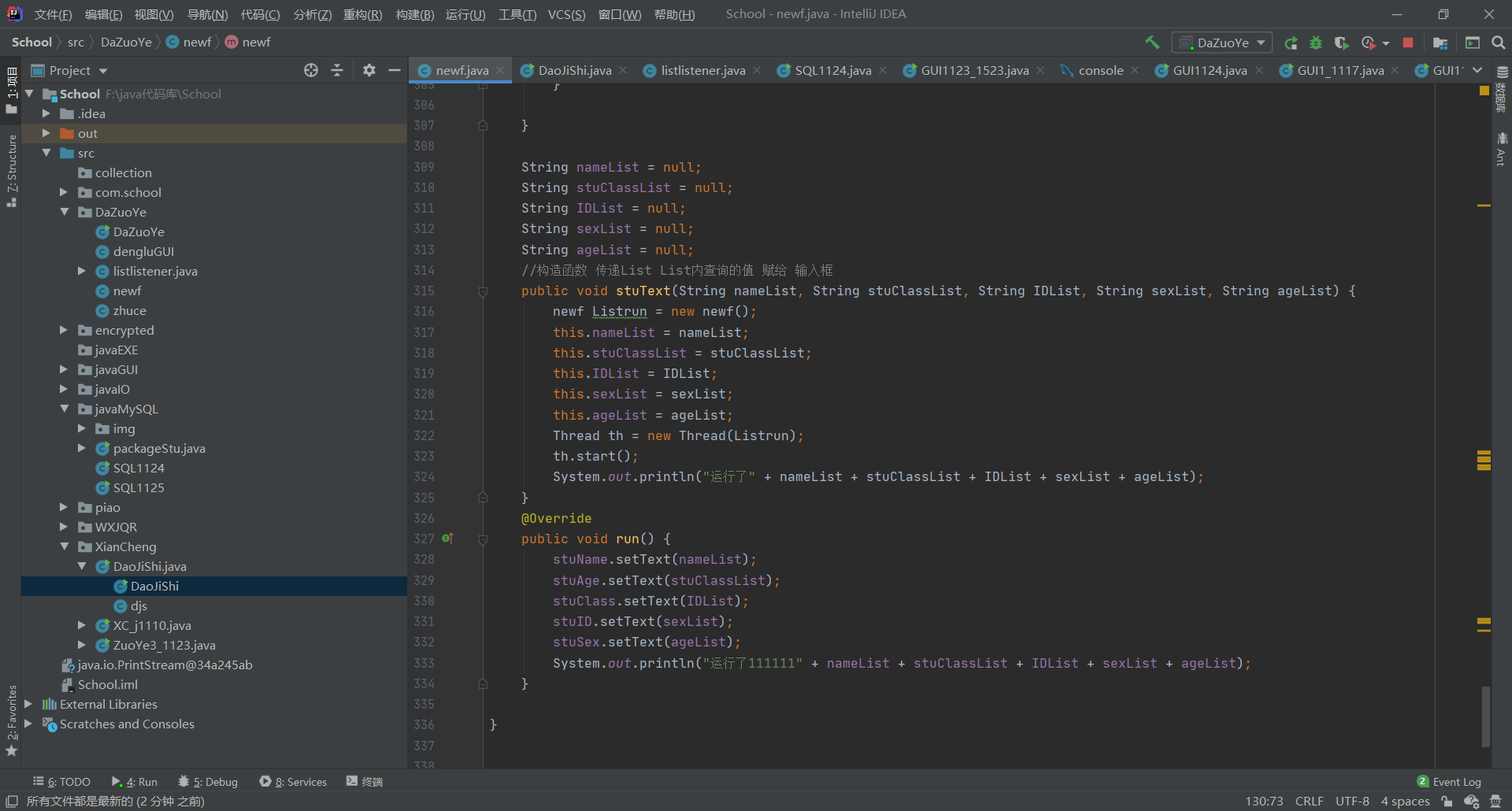Open Search Everywhere magnifier icon
The image size is (1512, 811).
point(1498,43)
